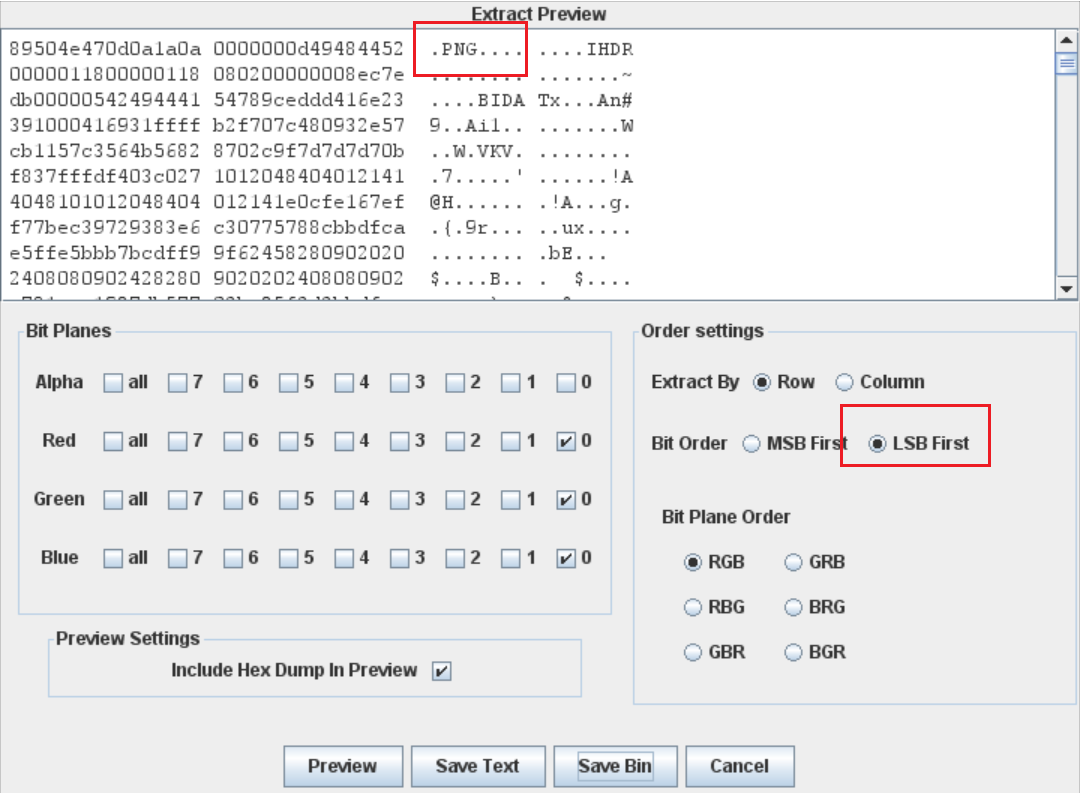
Task: Select RGB bit plane order
Action: (693, 562)
